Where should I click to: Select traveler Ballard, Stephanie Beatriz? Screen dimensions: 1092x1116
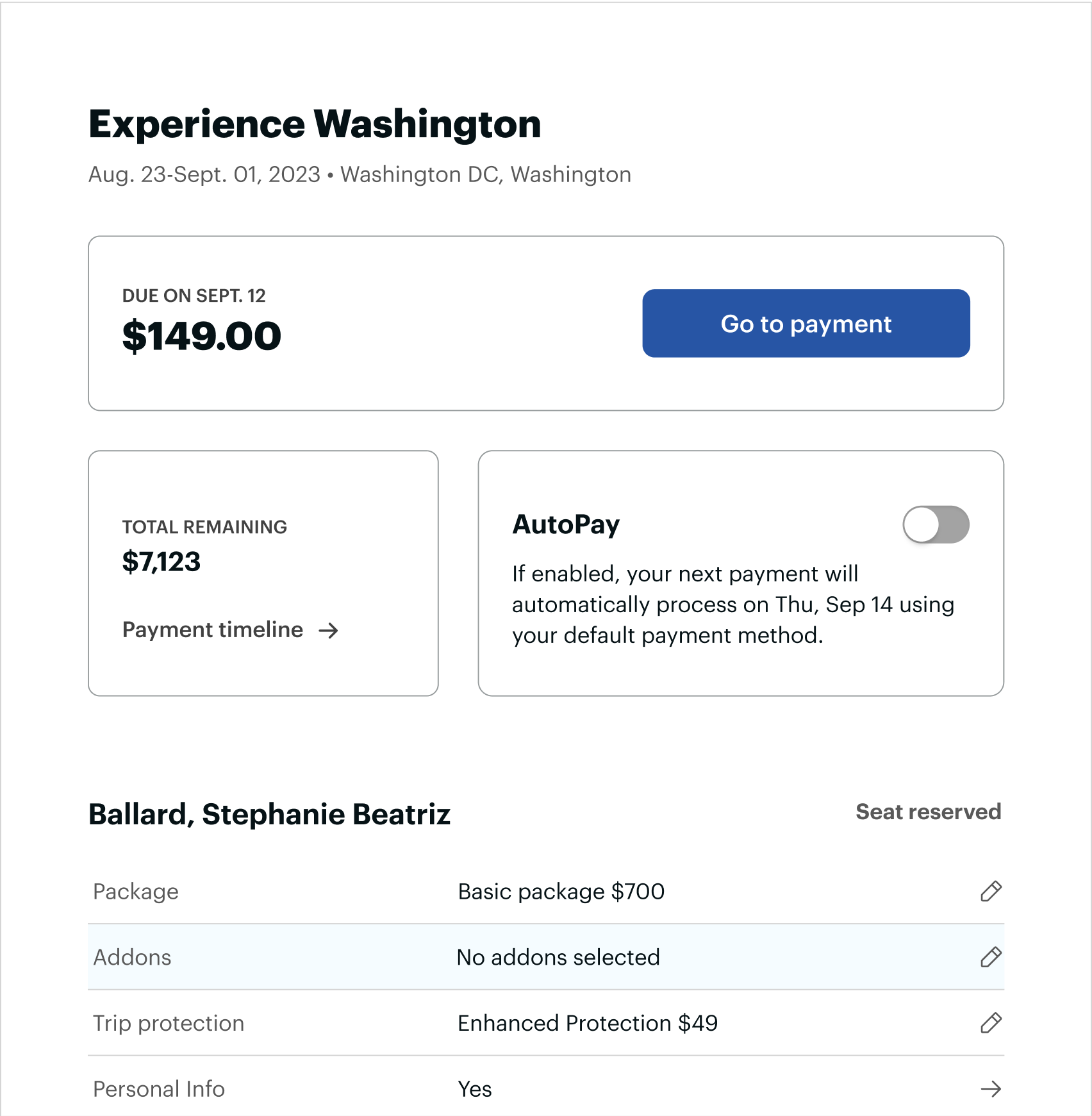(x=270, y=814)
